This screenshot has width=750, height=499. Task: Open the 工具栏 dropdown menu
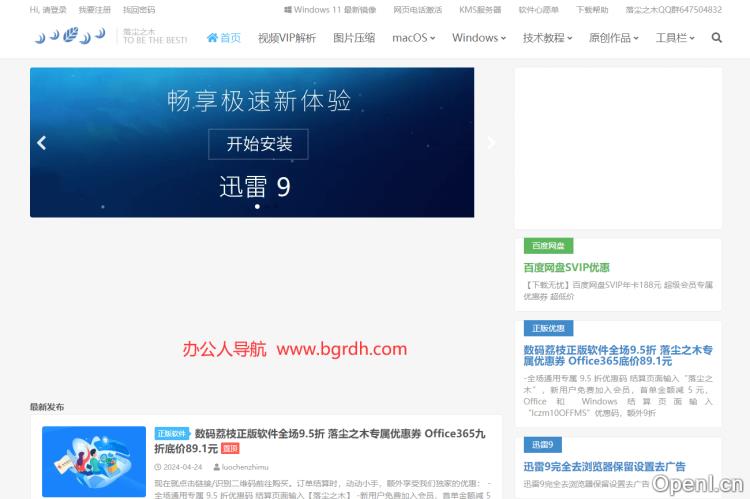(675, 38)
